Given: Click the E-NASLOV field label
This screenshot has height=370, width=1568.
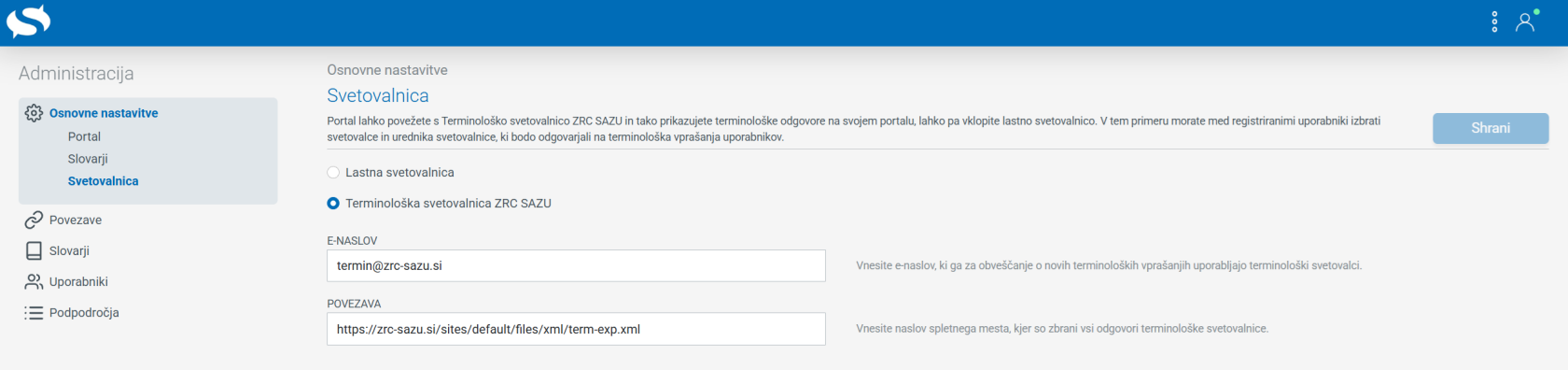Looking at the screenshot, I should 352,240.
